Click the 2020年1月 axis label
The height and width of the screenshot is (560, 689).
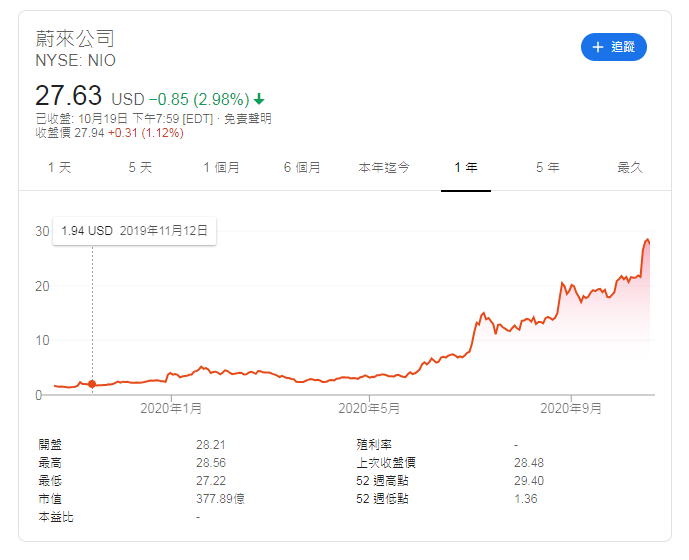pos(171,408)
